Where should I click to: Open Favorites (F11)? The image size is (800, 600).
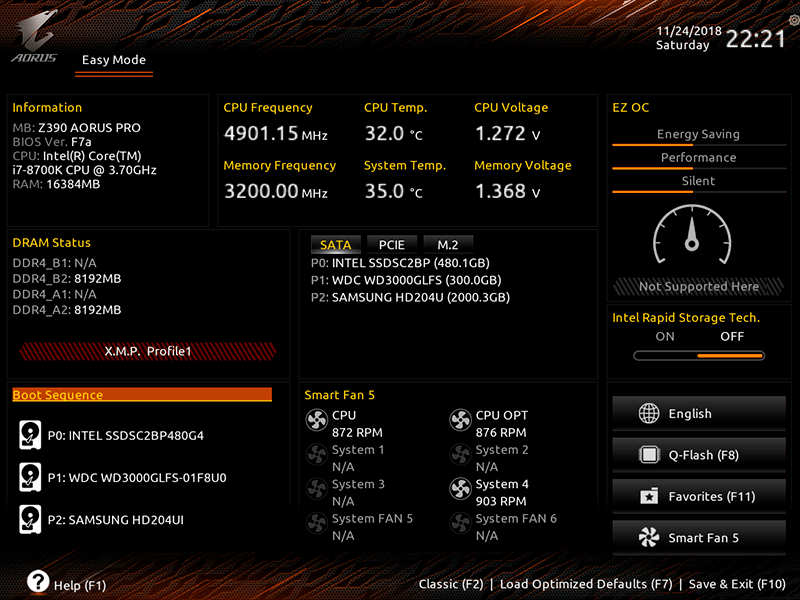coord(699,496)
